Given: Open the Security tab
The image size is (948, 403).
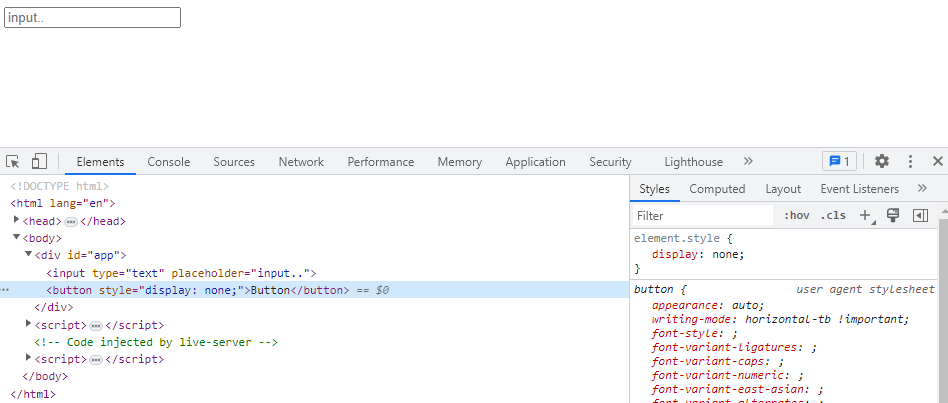Looking at the screenshot, I should point(610,162).
